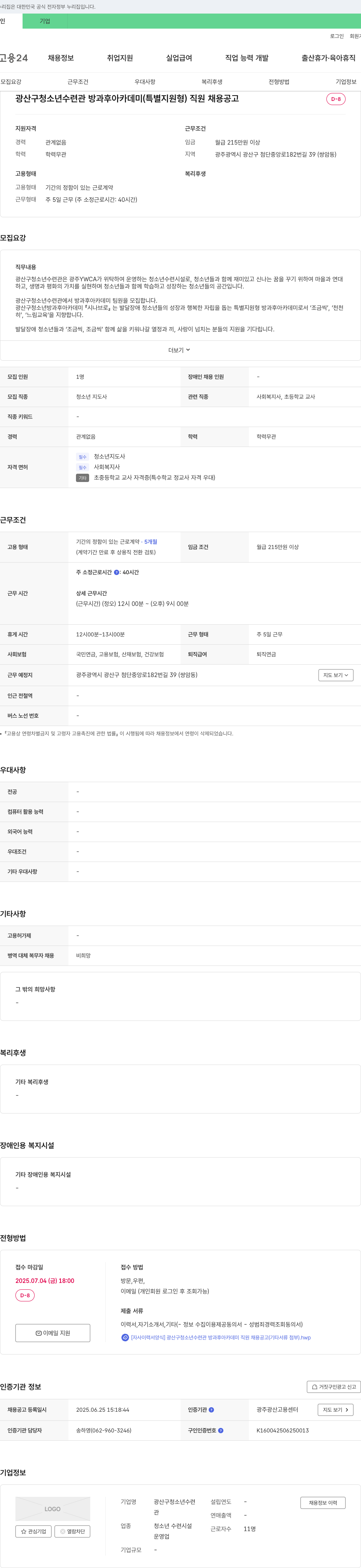Open the 출산휴가·육아휴직 menu
The image size is (361, 1568).
(328, 58)
